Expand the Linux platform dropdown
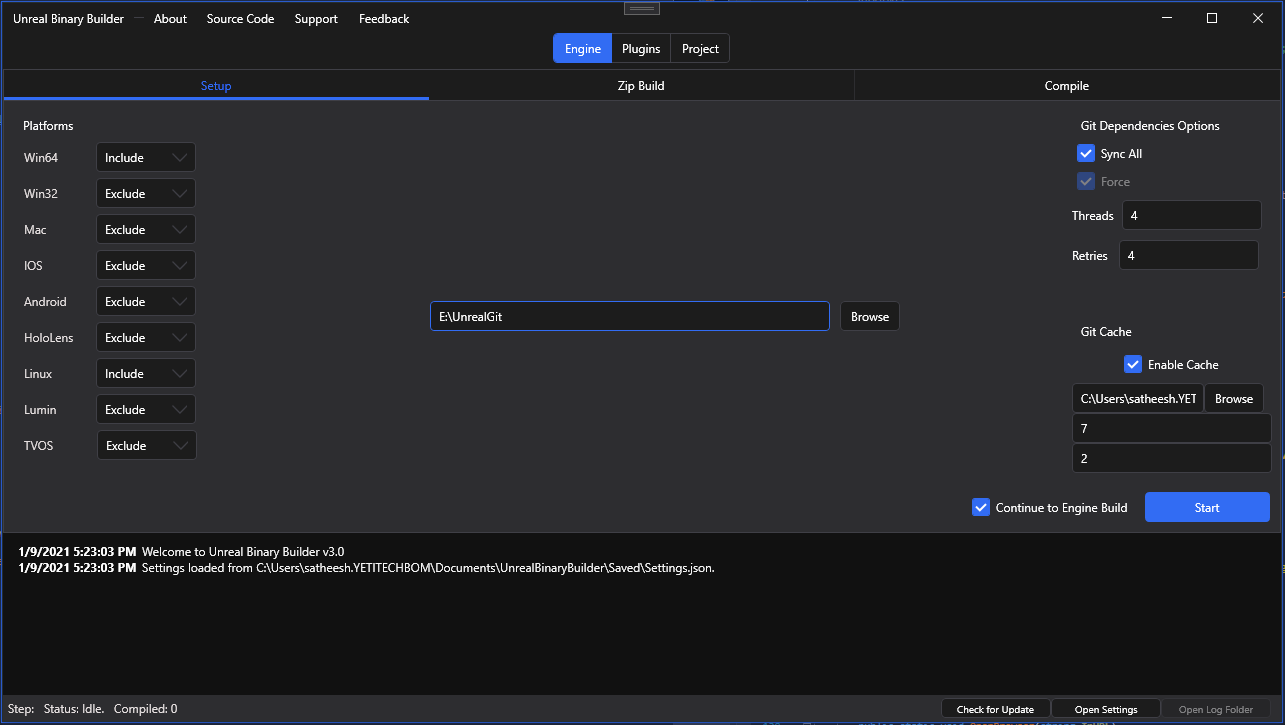This screenshot has width=1285, height=725. tap(146, 373)
